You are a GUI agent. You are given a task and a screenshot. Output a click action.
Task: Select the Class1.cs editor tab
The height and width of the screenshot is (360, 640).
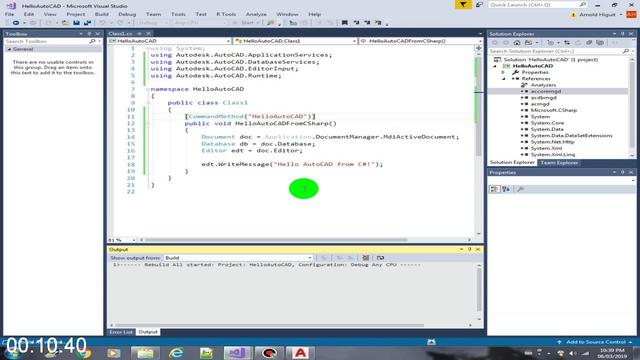pos(120,33)
